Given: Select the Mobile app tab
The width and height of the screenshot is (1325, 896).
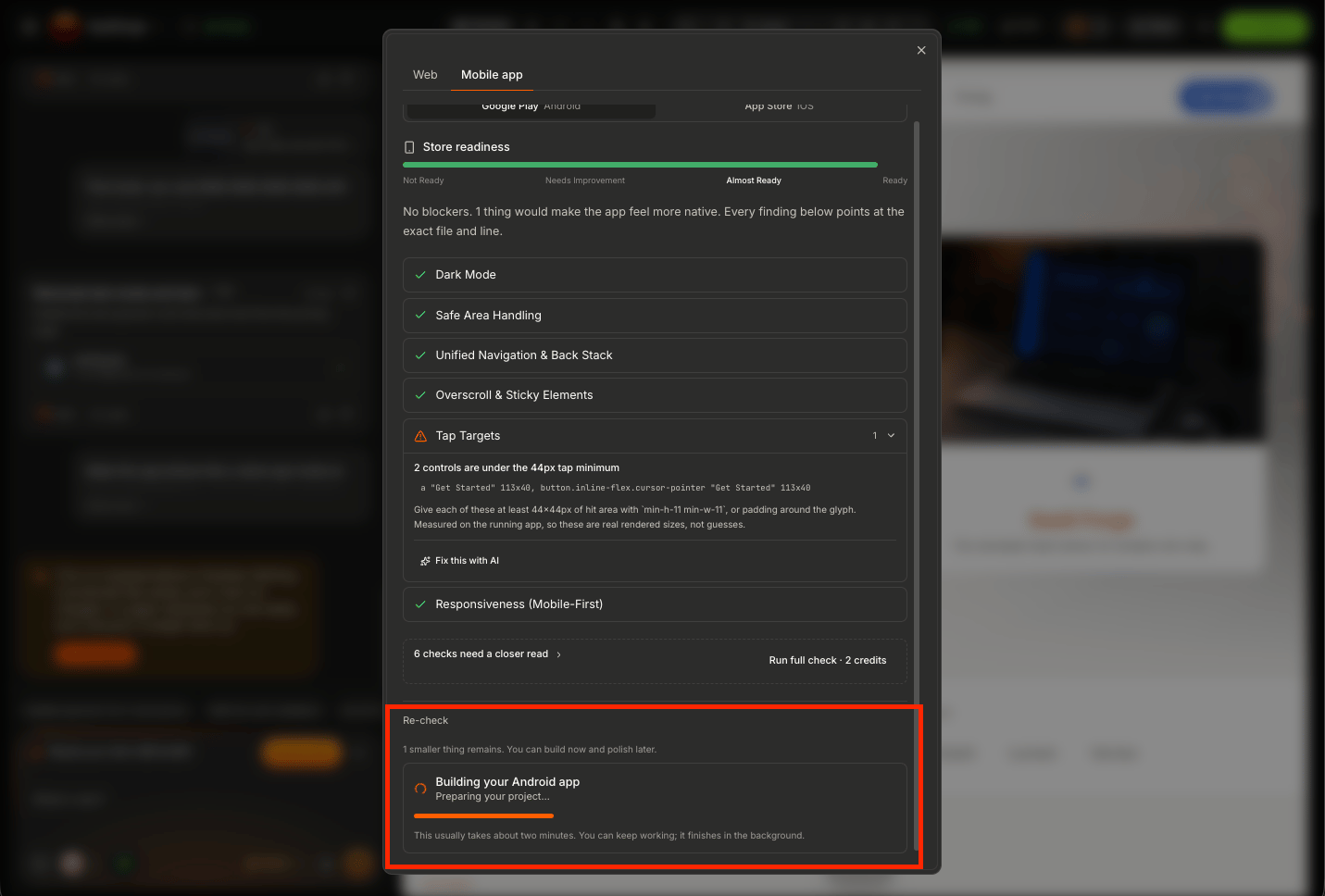Looking at the screenshot, I should [x=492, y=75].
